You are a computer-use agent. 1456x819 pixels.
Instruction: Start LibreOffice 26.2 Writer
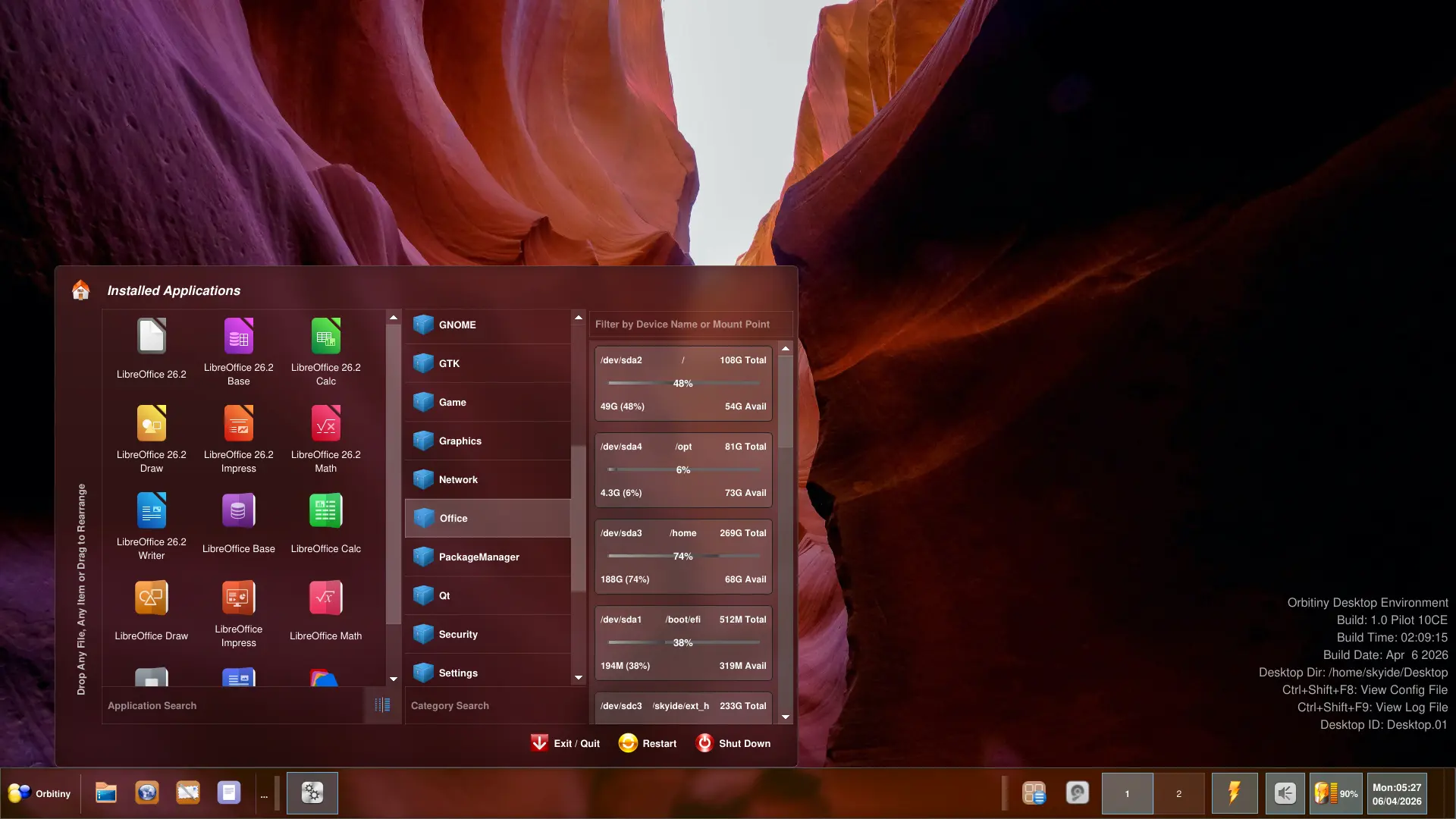click(x=151, y=512)
